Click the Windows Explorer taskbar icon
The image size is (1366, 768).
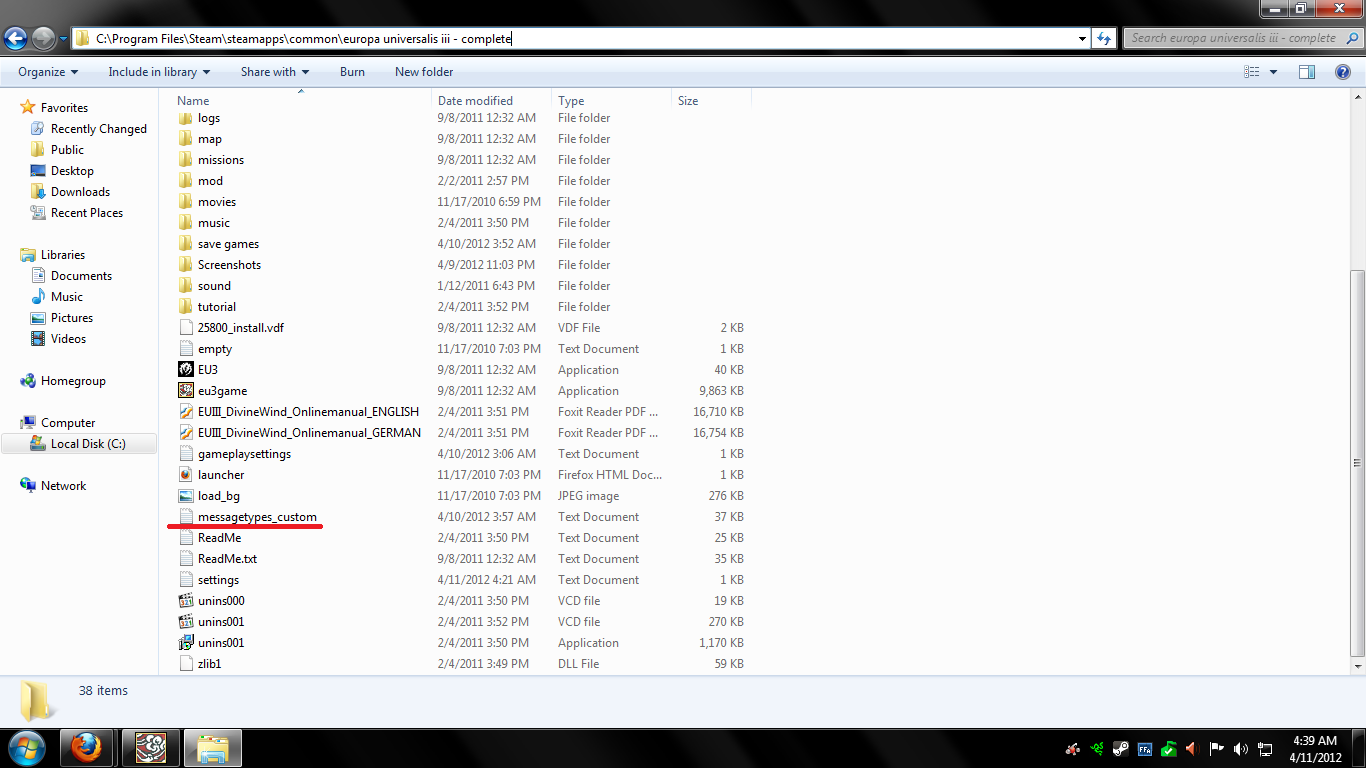tap(212, 748)
